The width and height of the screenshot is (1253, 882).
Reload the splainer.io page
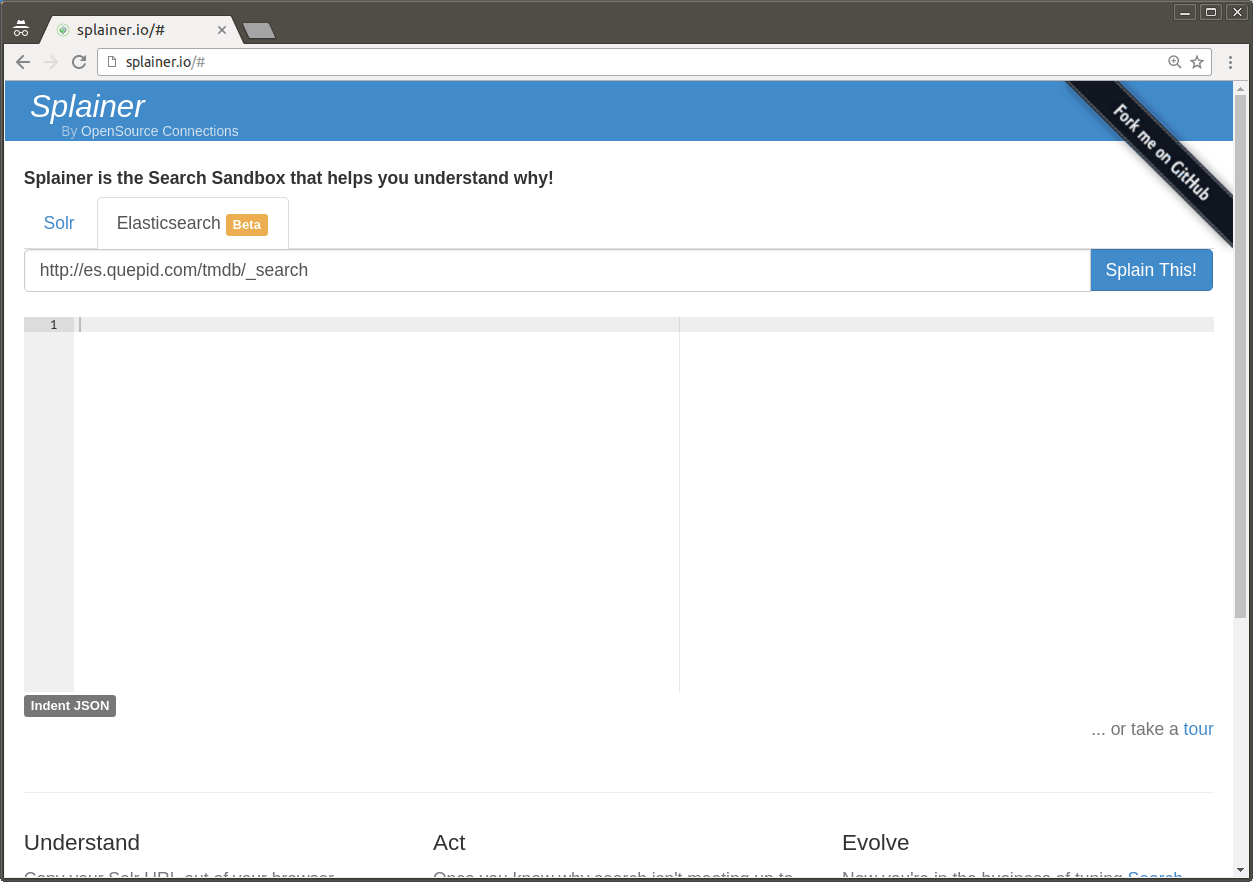tap(79, 62)
